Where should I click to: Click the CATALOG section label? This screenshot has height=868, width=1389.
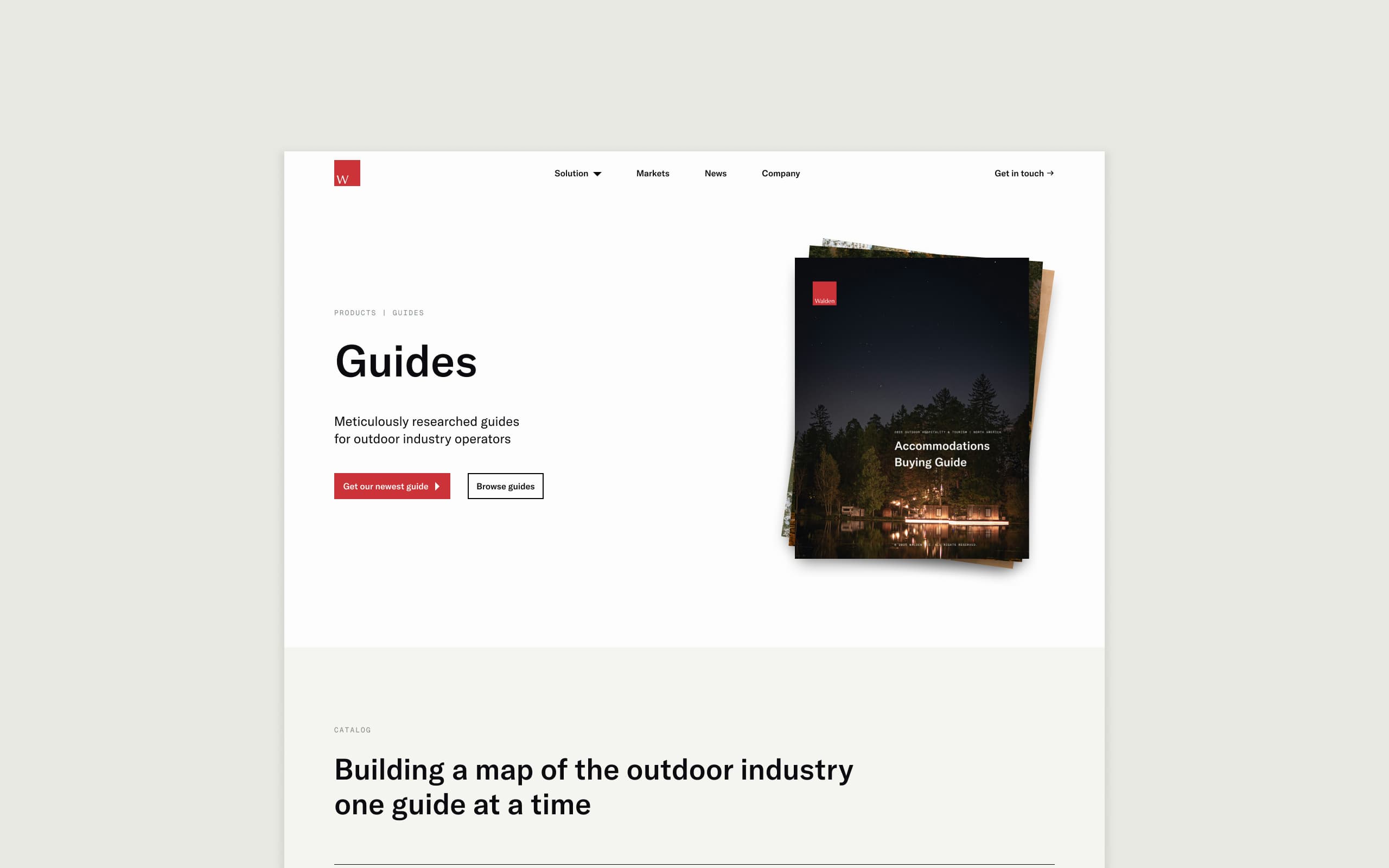[353, 730]
